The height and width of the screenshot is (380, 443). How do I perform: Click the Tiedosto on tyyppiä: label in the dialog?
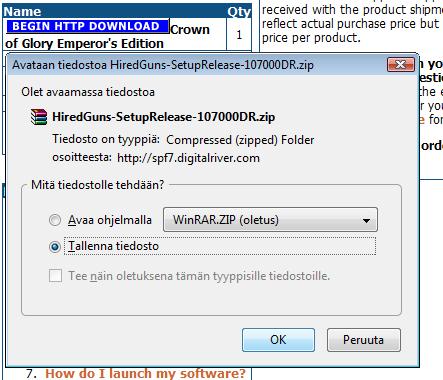coord(106,139)
